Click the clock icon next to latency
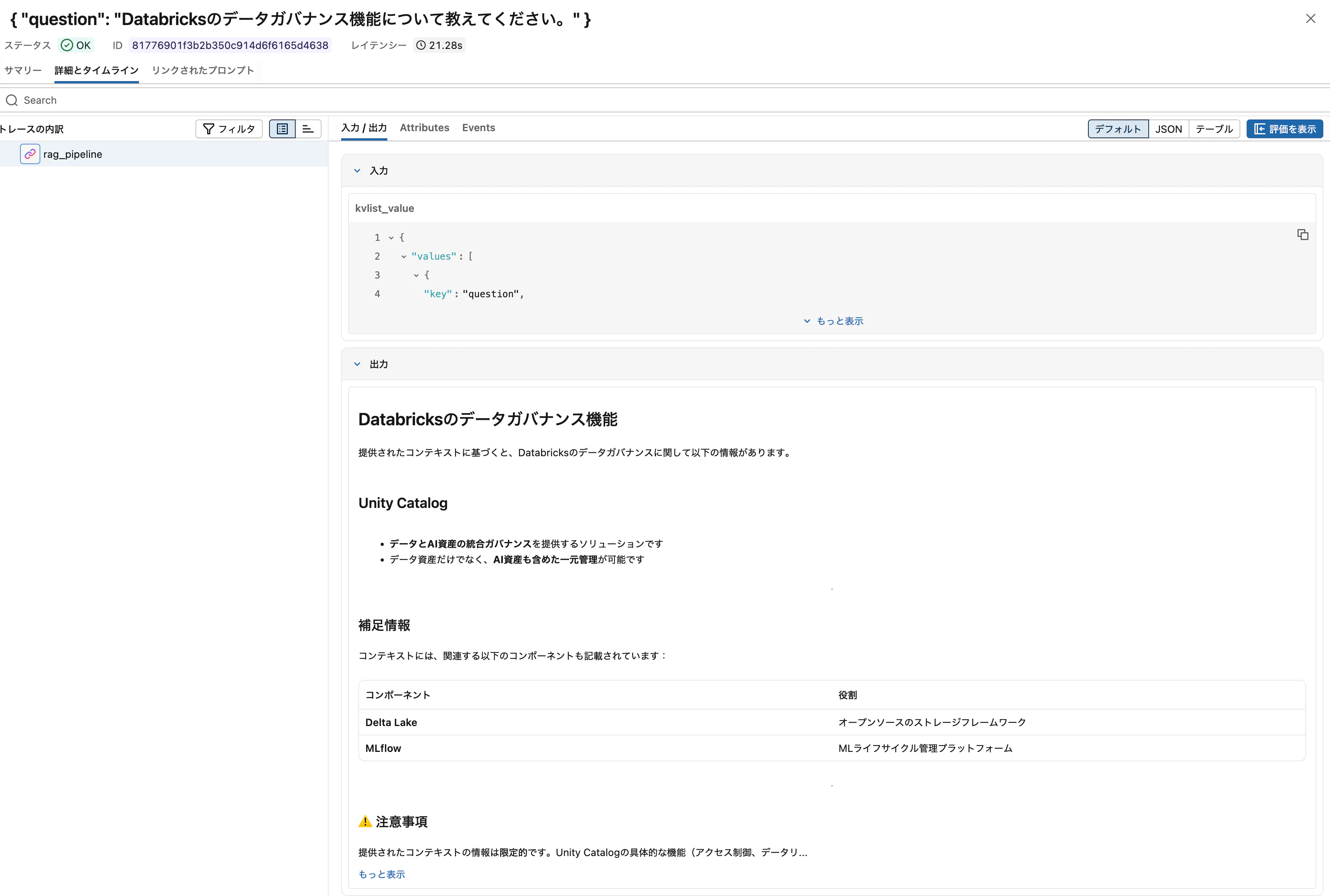 click(421, 45)
